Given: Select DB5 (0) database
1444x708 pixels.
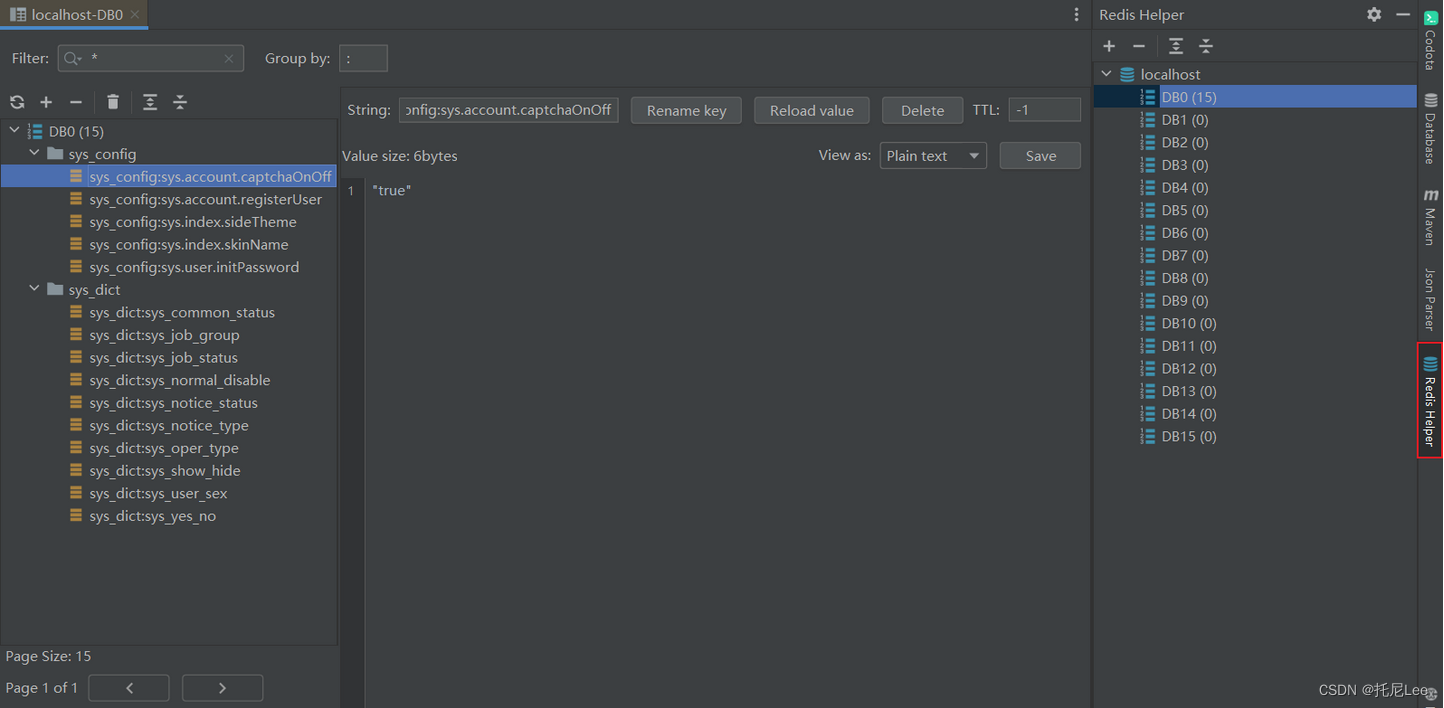Looking at the screenshot, I should (1184, 210).
